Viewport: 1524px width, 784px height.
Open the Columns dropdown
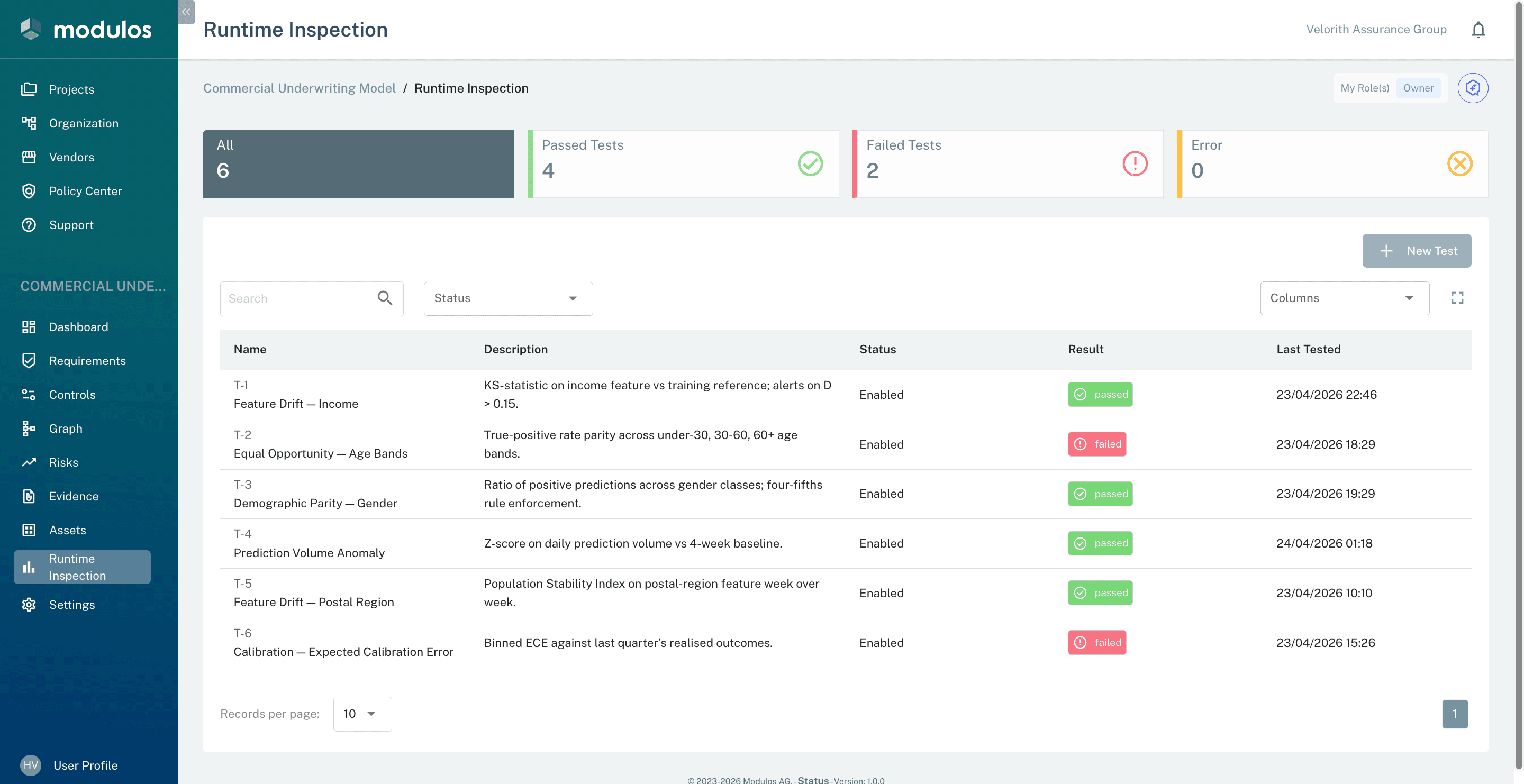click(x=1344, y=298)
